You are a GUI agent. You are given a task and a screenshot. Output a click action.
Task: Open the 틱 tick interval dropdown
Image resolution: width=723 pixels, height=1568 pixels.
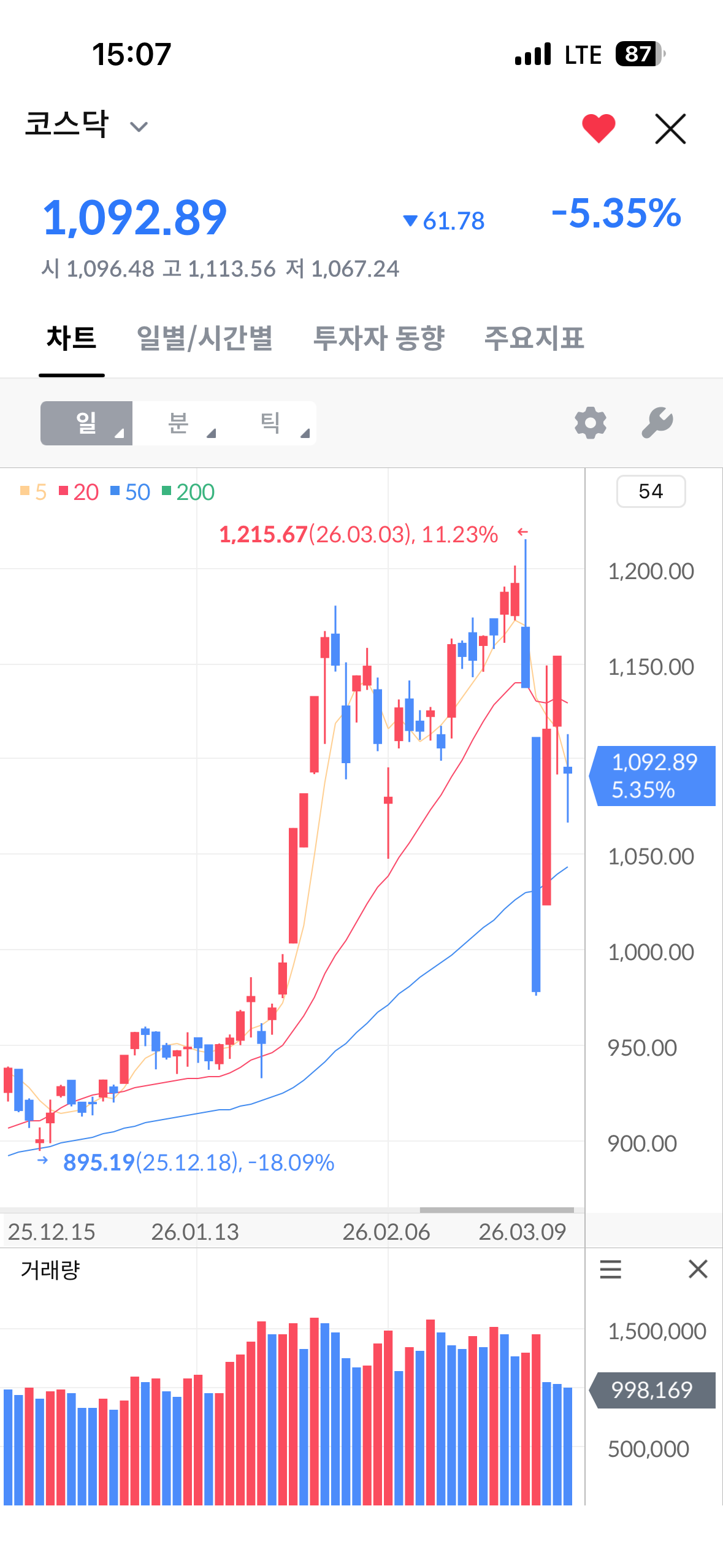point(270,423)
